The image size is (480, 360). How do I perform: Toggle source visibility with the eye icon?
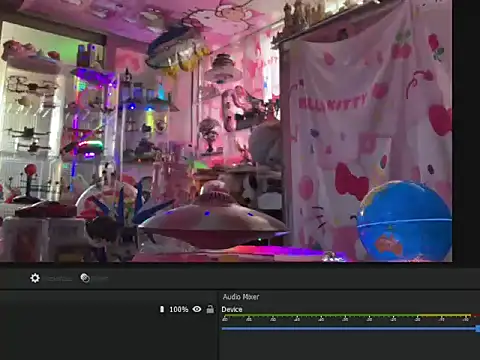point(197,309)
